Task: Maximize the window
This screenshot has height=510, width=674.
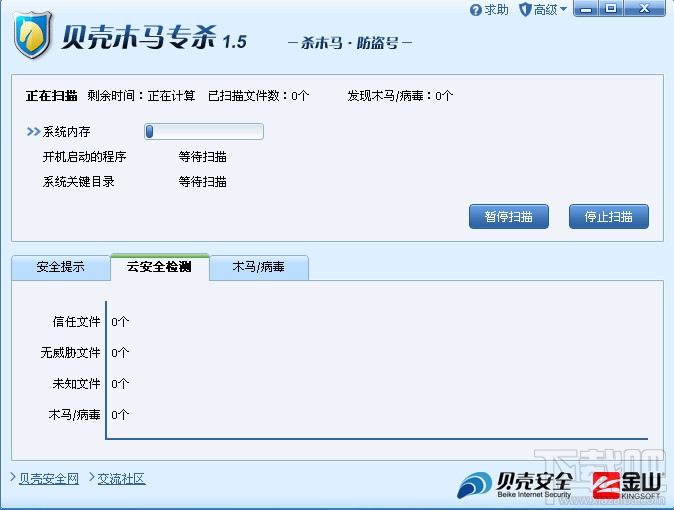Action: pyautogui.click(x=611, y=9)
